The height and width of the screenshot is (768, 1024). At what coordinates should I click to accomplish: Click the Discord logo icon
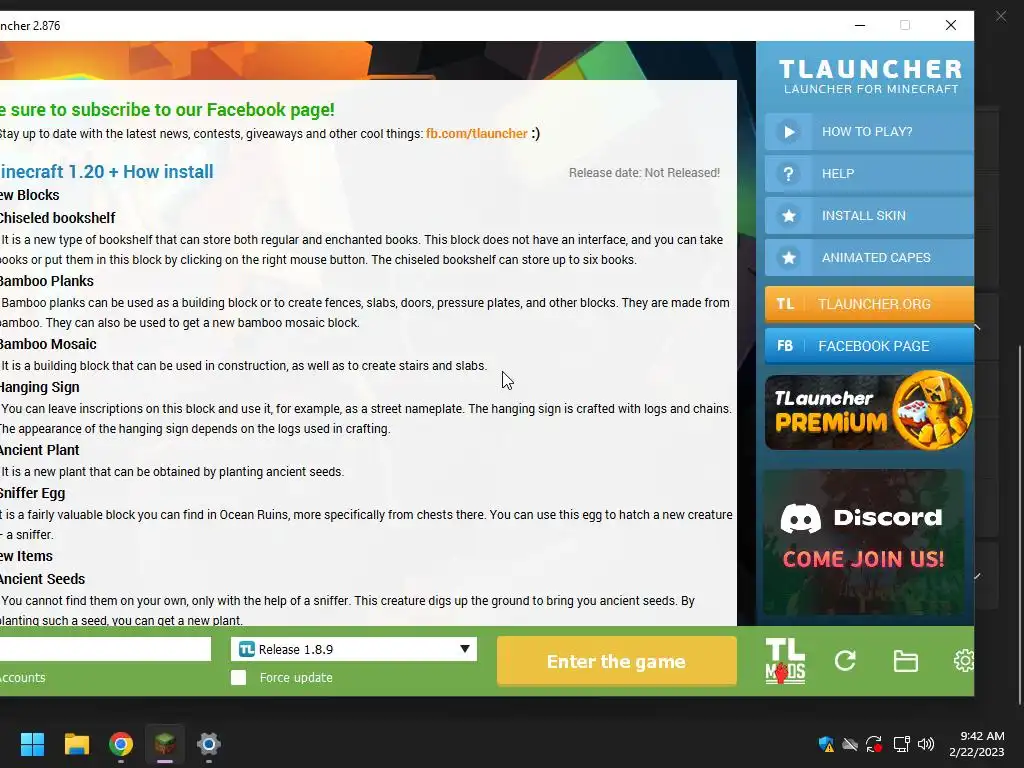[801, 518]
